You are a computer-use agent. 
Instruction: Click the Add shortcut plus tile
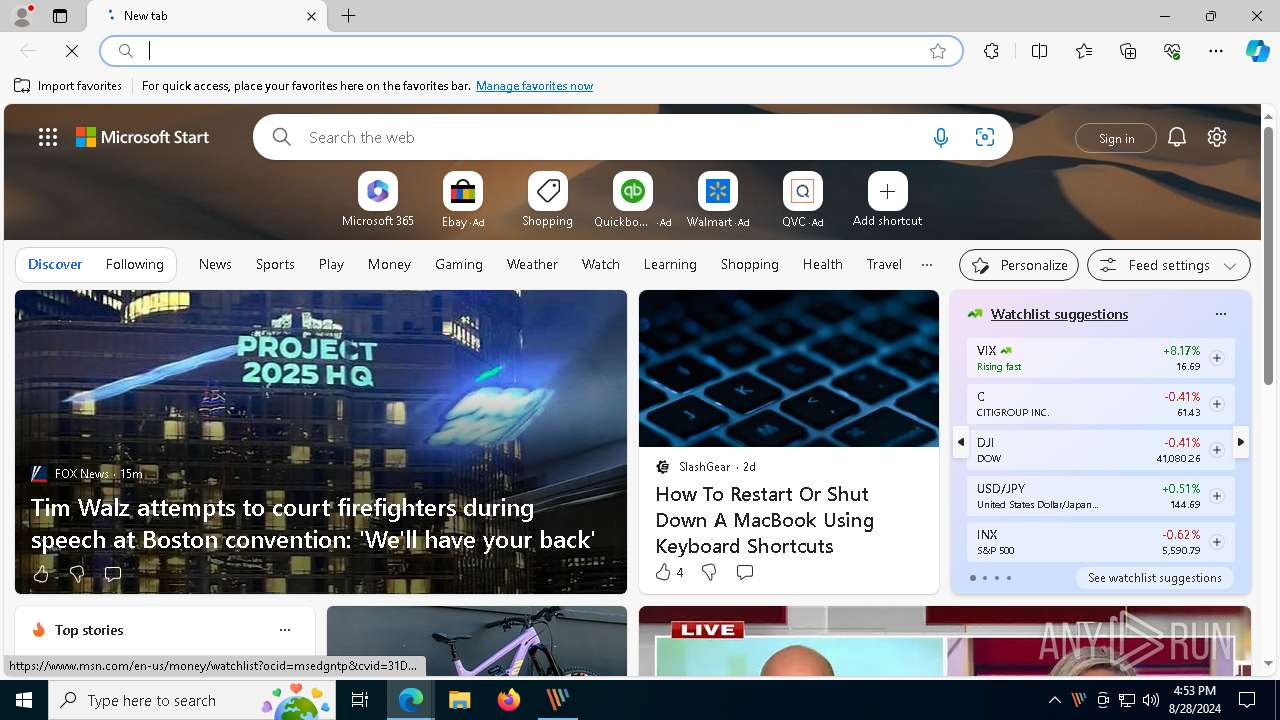point(887,200)
